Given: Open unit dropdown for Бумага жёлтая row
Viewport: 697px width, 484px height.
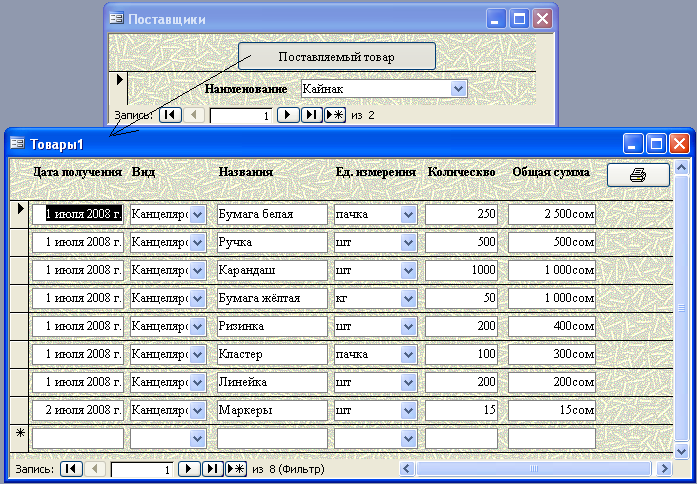Looking at the screenshot, I should (x=408, y=298).
